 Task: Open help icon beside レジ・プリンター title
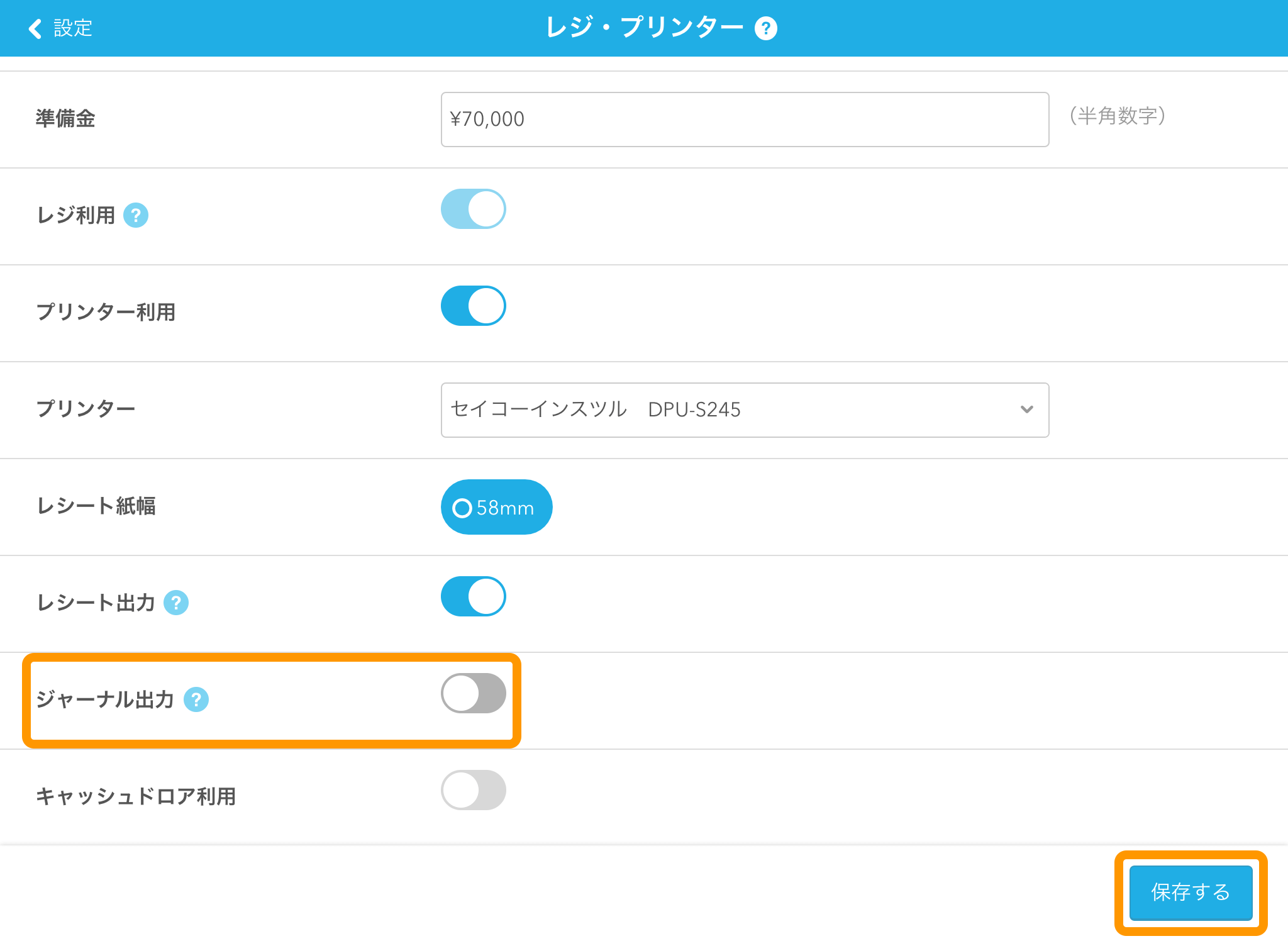(x=765, y=29)
